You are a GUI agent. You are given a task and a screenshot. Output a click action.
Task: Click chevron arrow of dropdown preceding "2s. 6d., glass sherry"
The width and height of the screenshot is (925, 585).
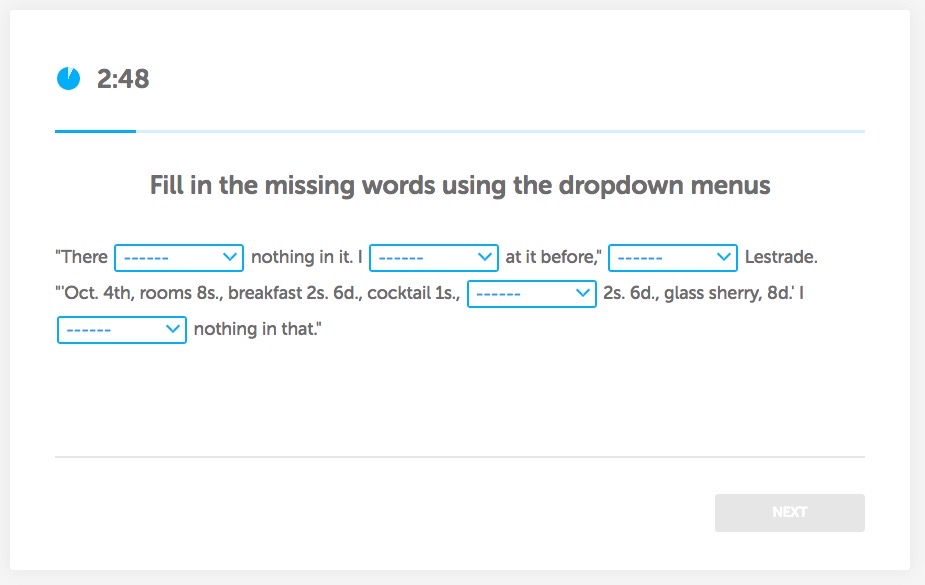[x=583, y=294]
